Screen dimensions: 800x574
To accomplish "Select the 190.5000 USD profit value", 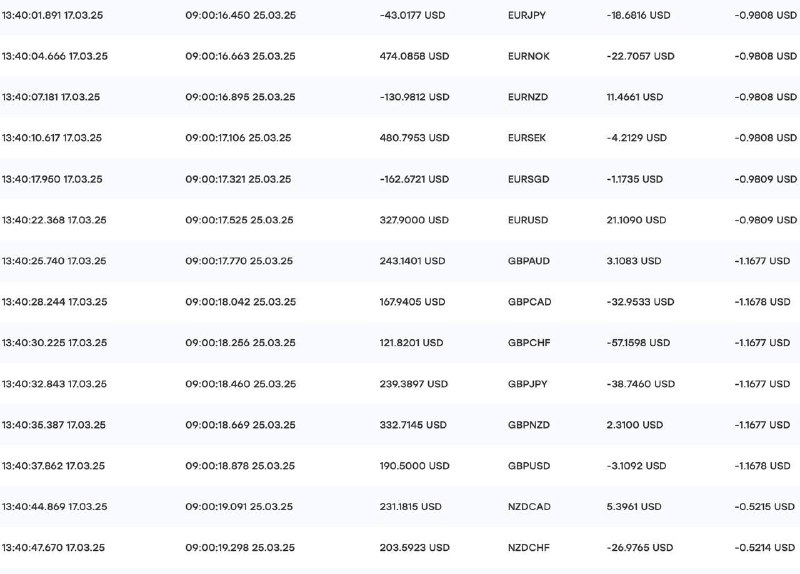I will click(x=414, y=465).
